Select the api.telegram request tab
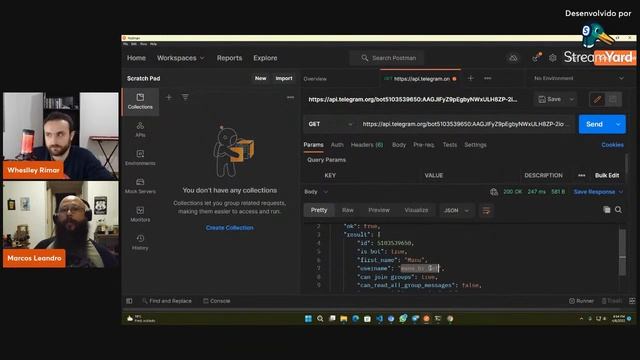 coord(420,78)
